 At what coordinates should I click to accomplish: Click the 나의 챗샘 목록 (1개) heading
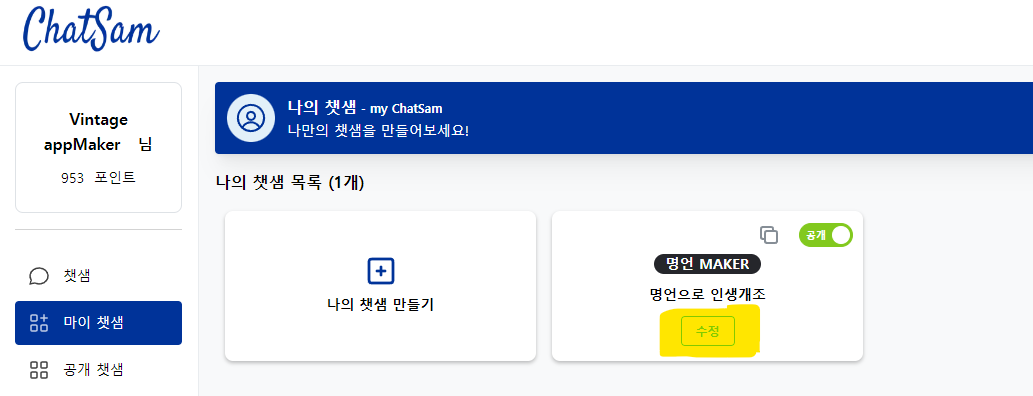(x=290, y=183)
